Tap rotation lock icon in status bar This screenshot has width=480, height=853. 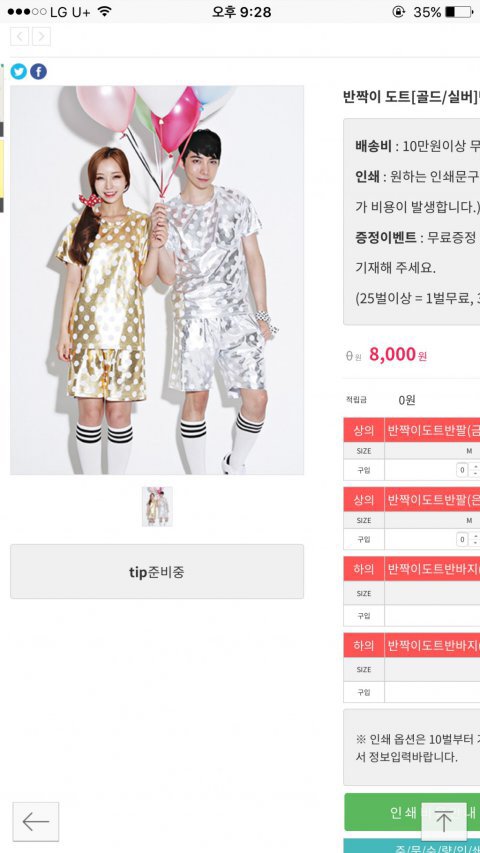point(398,11)
